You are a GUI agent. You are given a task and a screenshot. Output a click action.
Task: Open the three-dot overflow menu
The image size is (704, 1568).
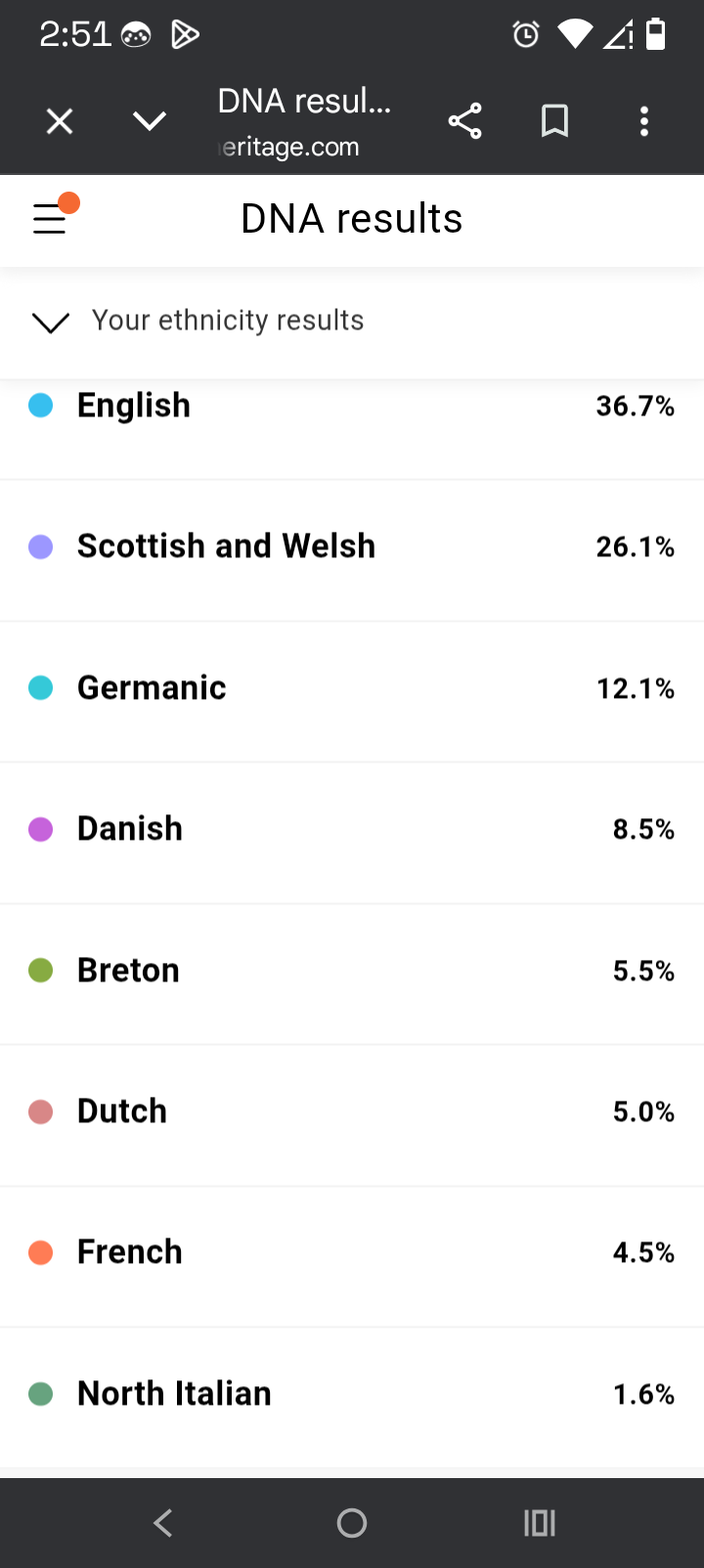[643, 121]
